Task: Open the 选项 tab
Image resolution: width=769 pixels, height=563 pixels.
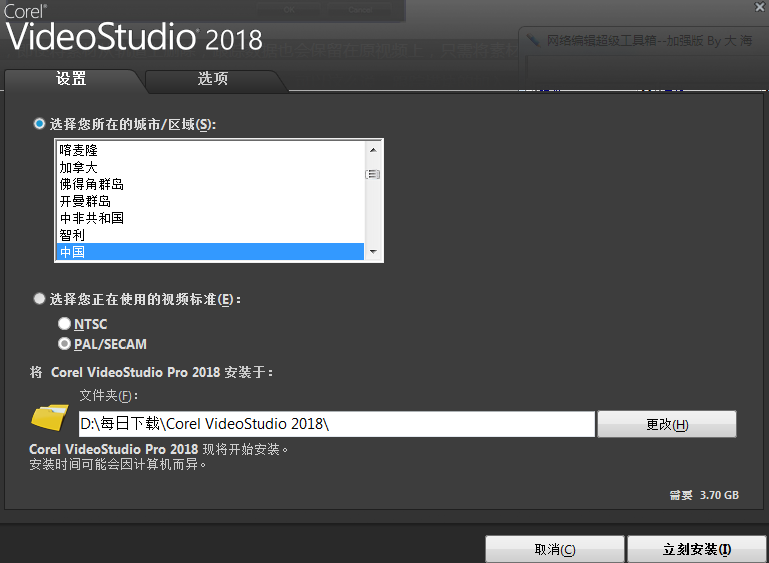Action: 212,79
